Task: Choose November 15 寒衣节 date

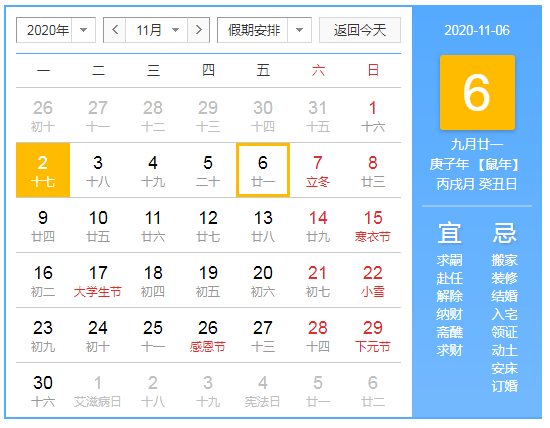Action: (x=373, y=225)
